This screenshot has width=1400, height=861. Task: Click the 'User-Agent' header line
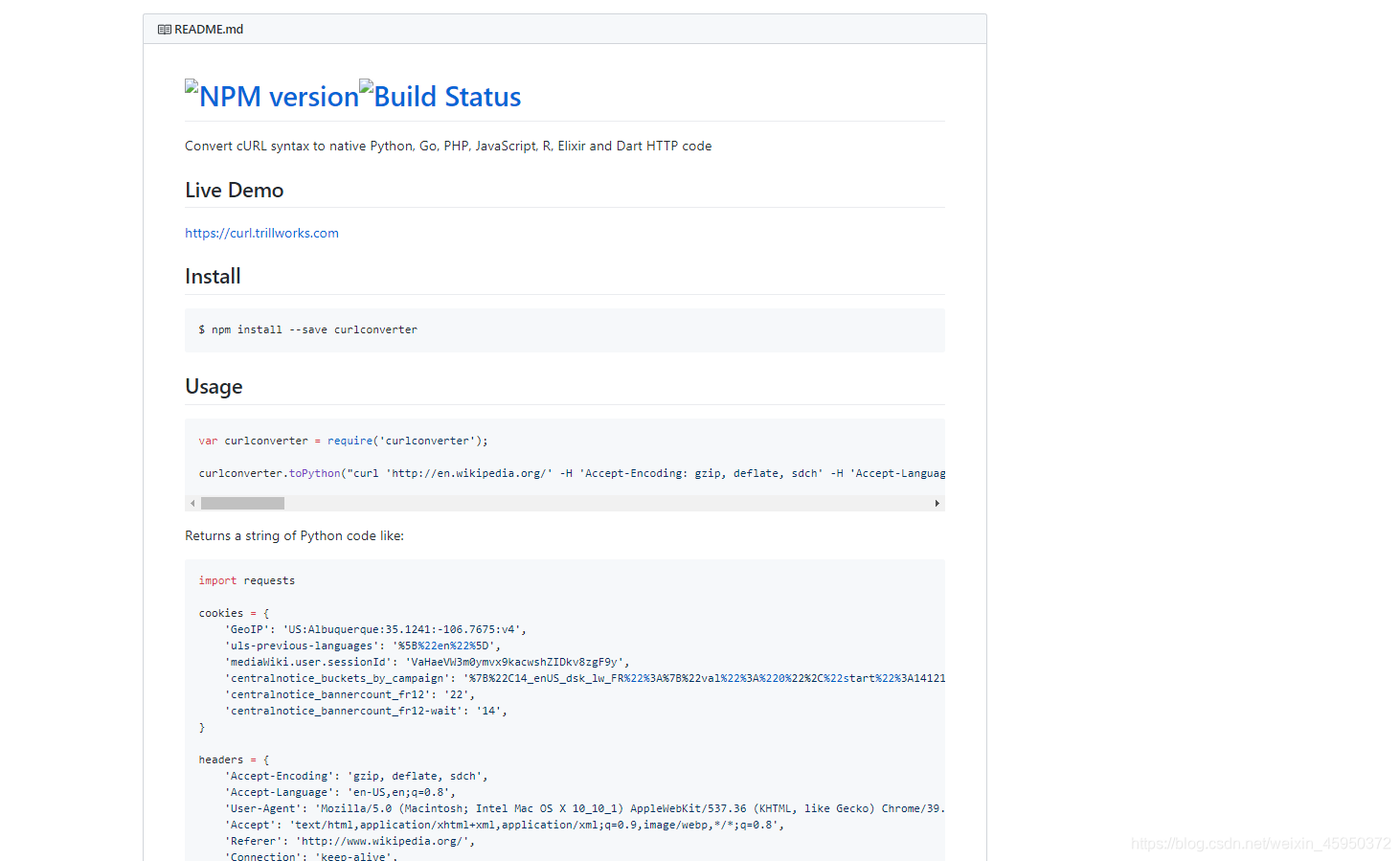tap(584, 808)
